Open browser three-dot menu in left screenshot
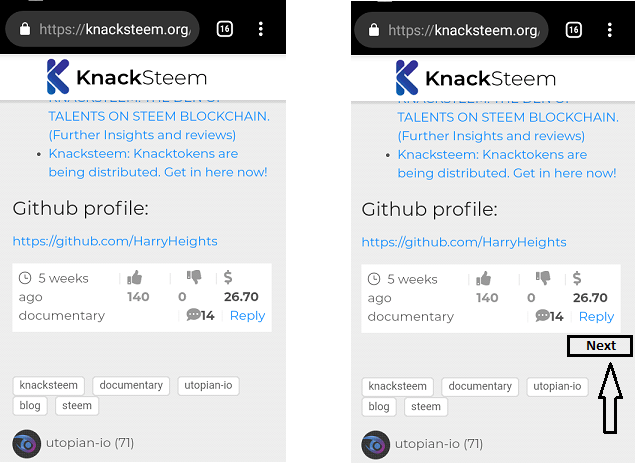The image size is (637, 471). (x=261, y=29)
